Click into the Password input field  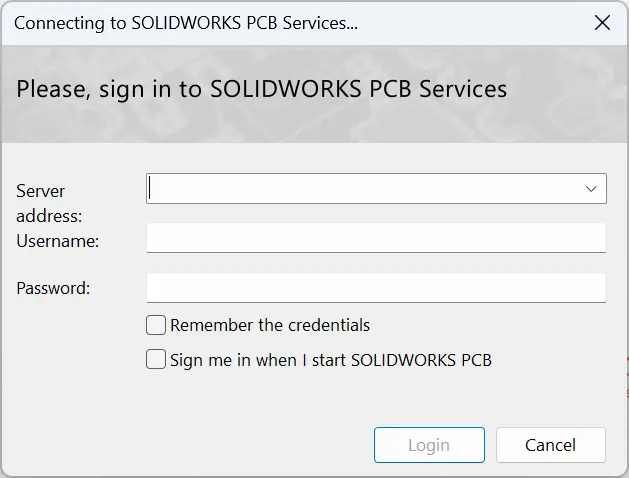point(376,288)
